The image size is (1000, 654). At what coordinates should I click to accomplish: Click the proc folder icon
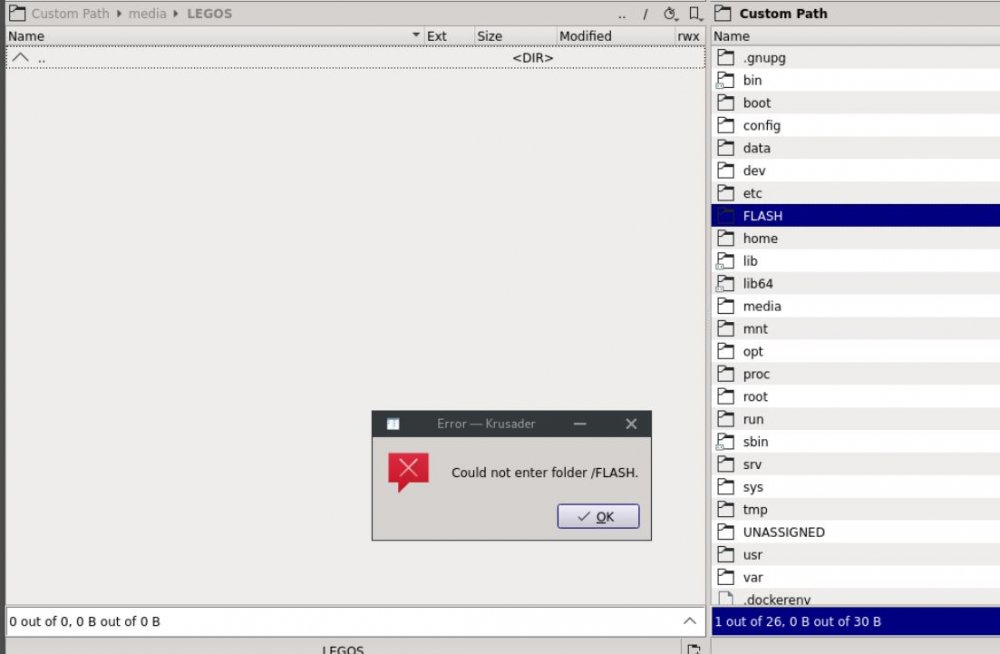pos(725,374)
